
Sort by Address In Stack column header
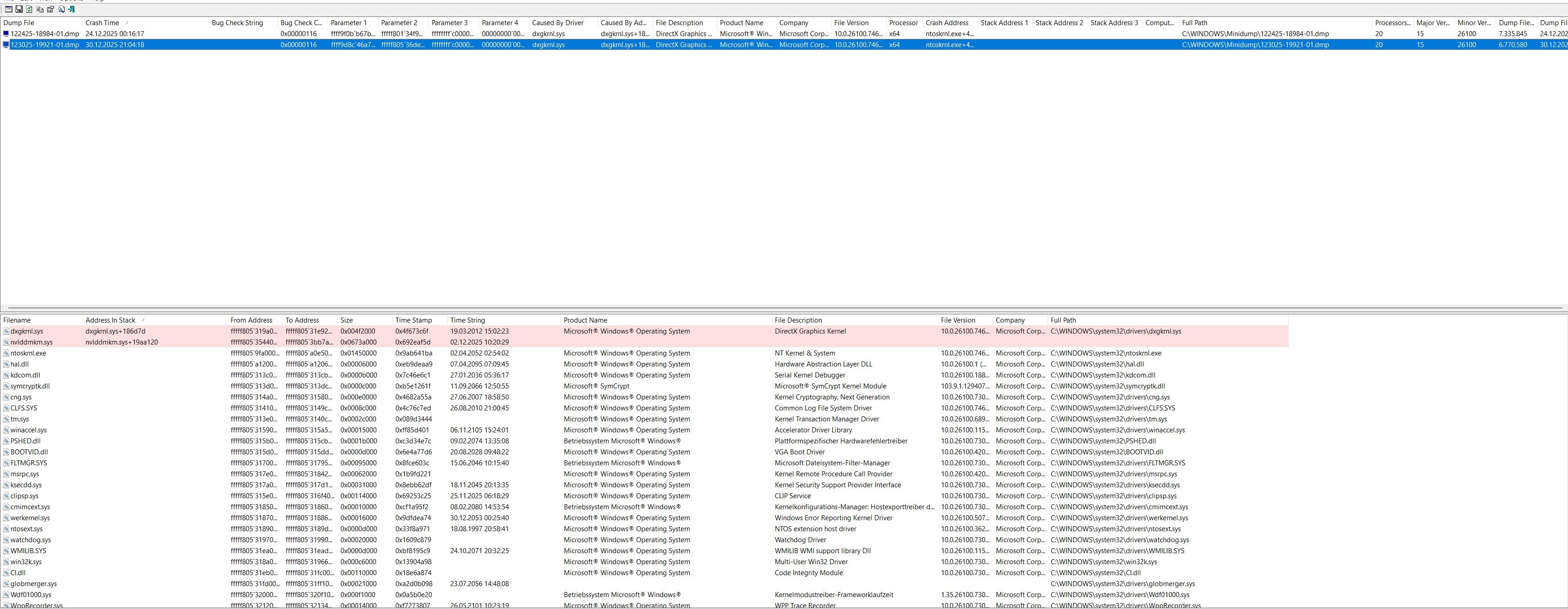coord(110,320)
